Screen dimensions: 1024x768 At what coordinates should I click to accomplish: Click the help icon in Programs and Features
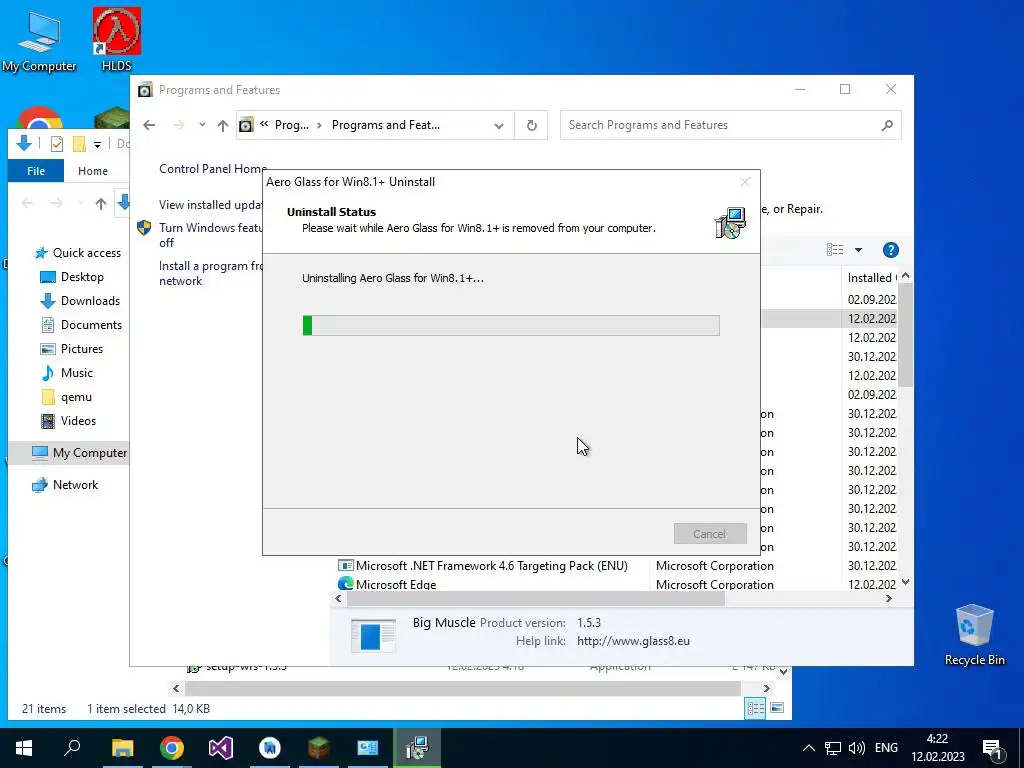tap(890, 250)
